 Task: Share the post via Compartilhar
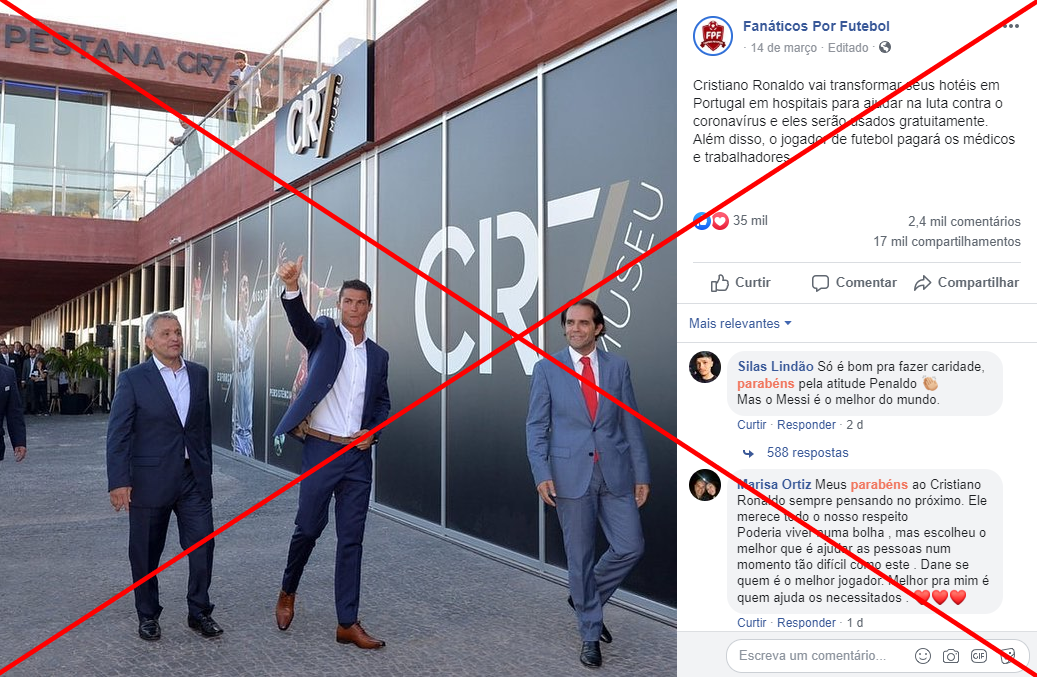pos(966,283)
